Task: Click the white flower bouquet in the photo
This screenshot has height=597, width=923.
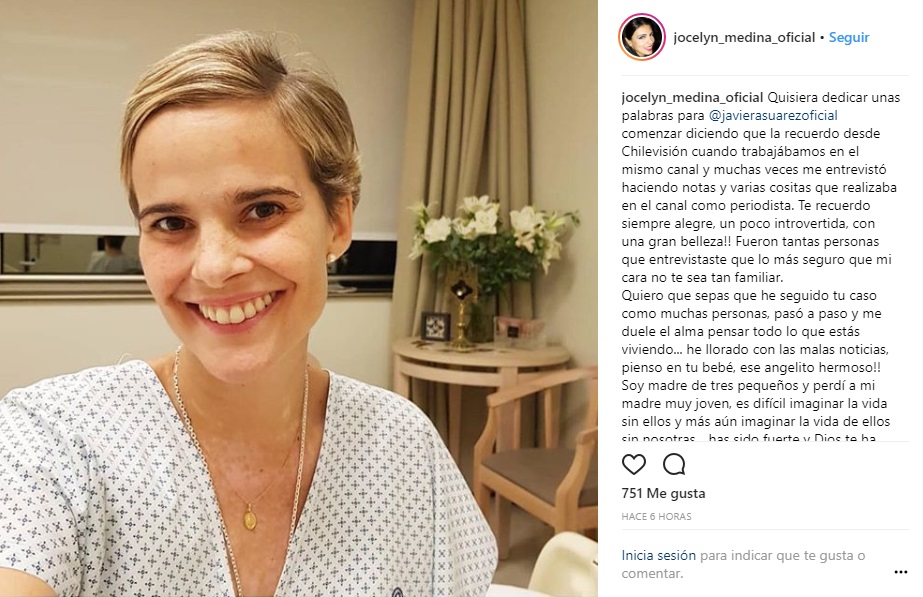Action: (492, 236)
